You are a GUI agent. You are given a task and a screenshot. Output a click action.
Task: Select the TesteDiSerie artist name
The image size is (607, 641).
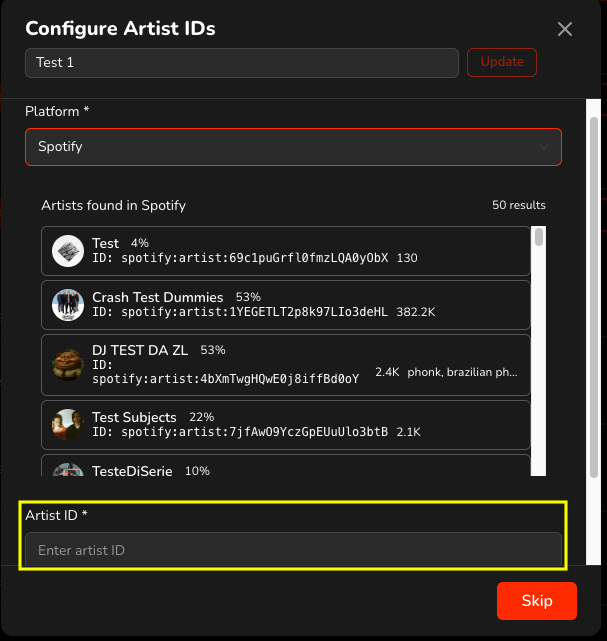135,471
